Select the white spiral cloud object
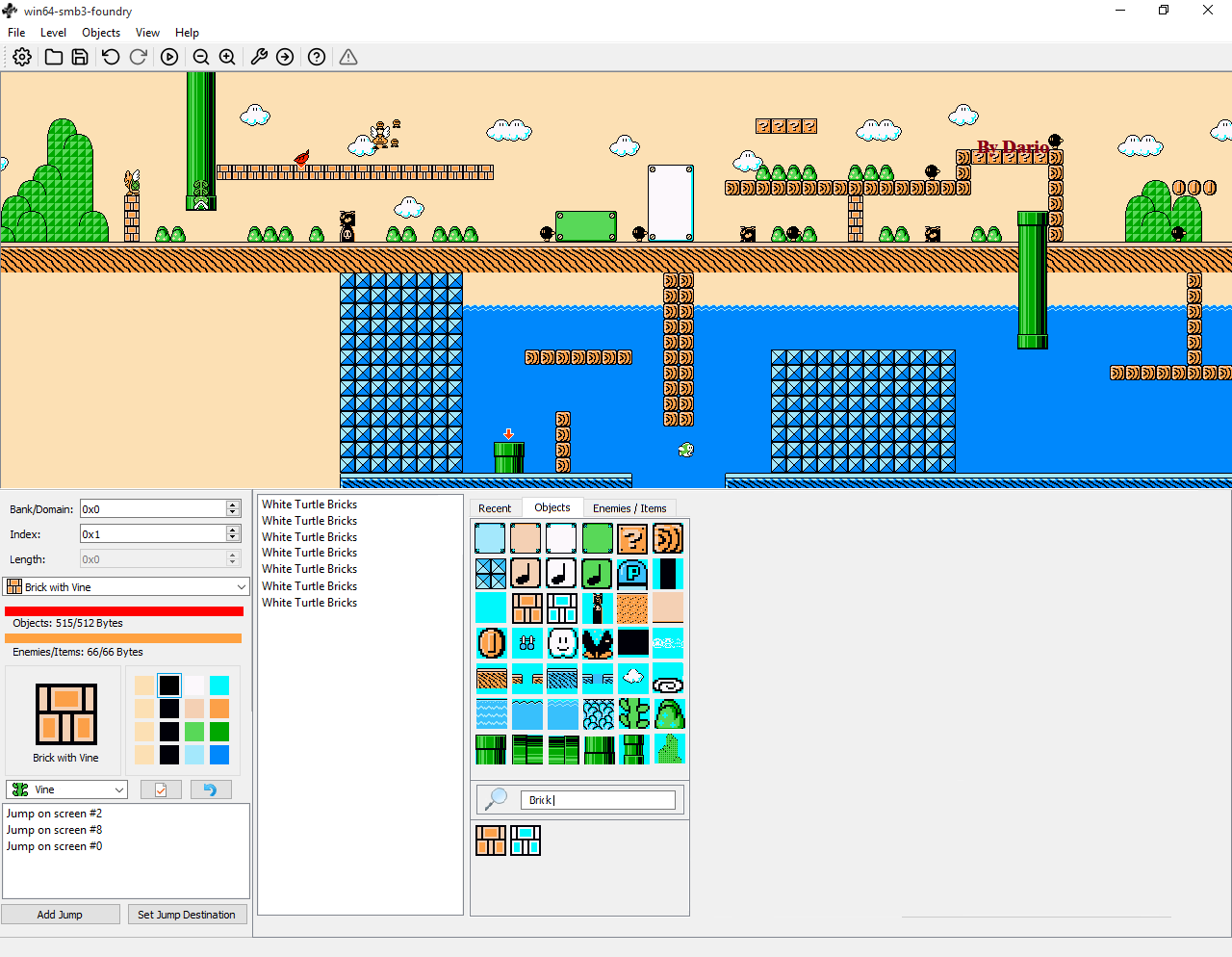This screenshot has width=1232, height=957. click(x=668, y=679)
